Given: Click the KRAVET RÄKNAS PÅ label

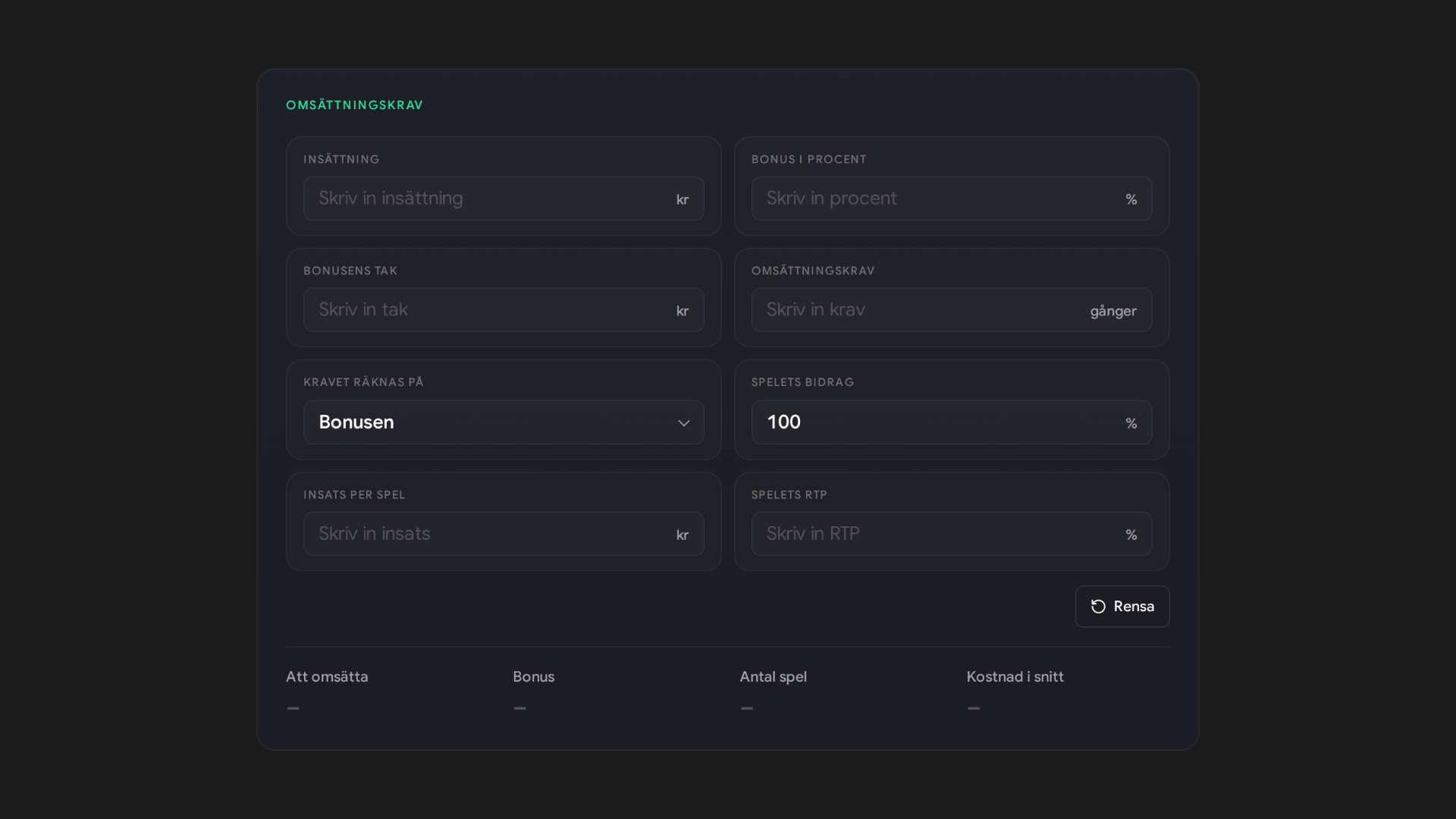Looking at the screenshot, I should pos(363,382).
